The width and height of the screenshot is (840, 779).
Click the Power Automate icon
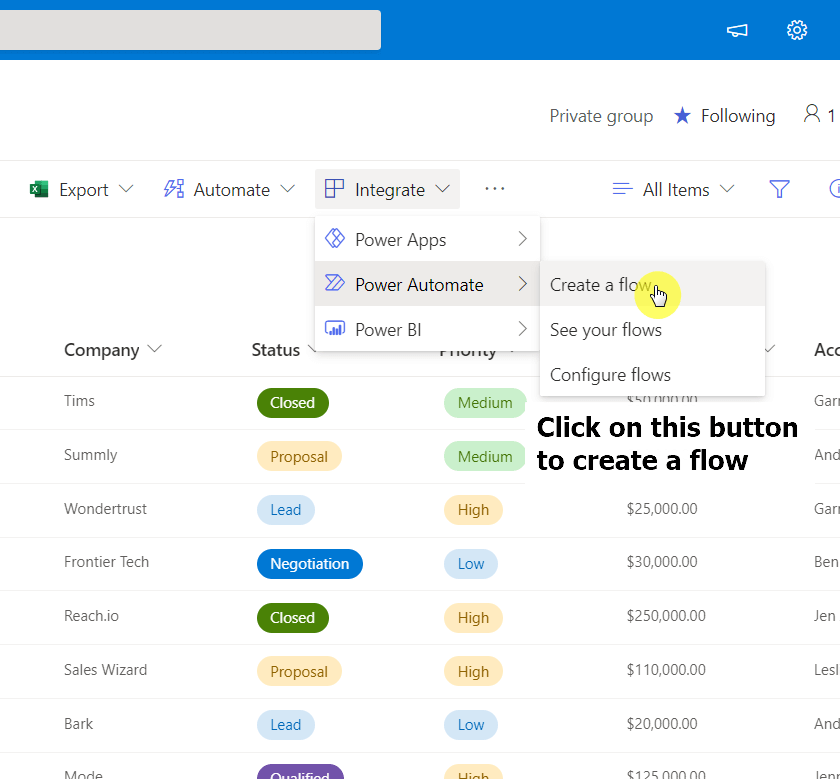(335, 283)
